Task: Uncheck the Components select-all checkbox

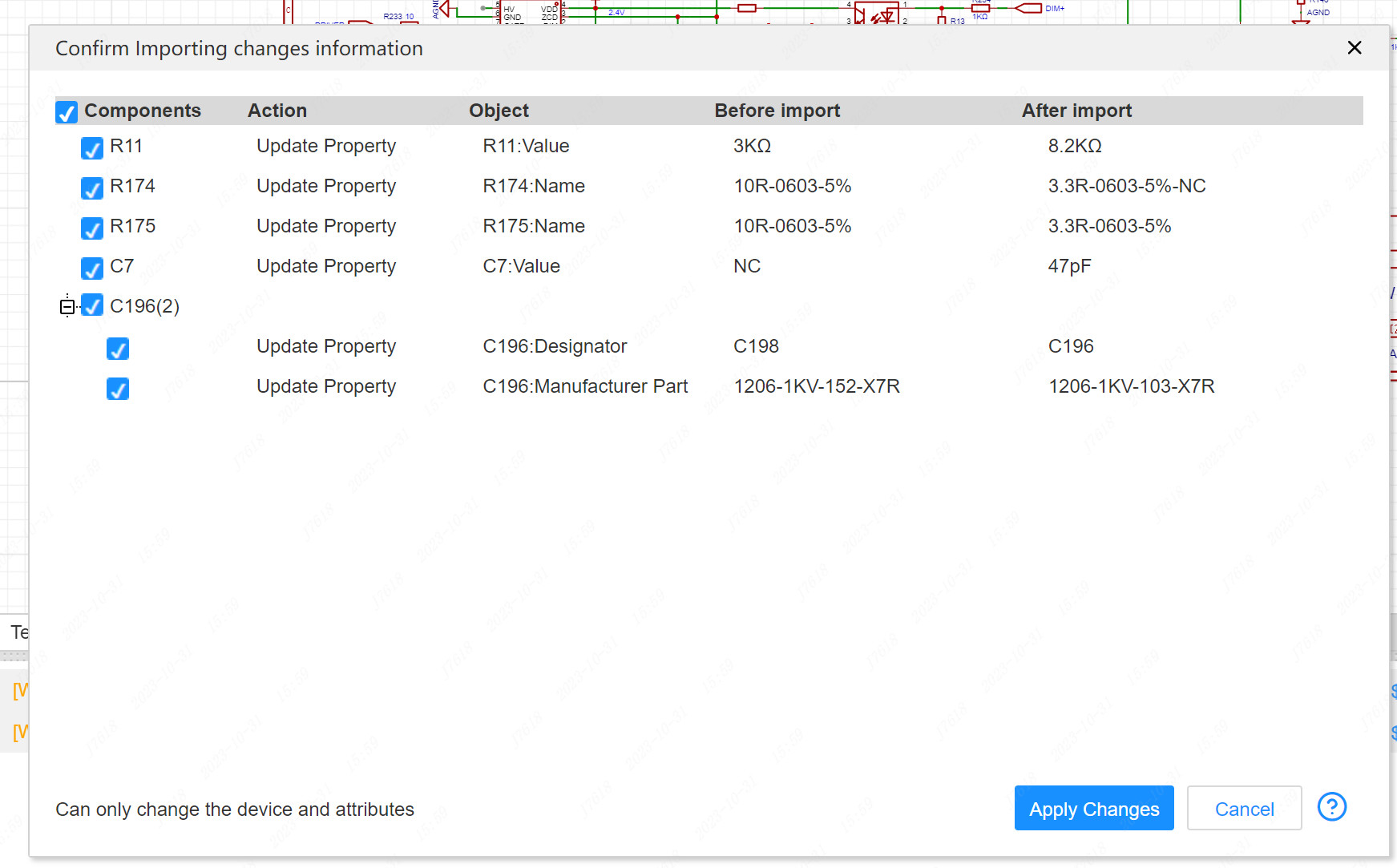Action: click(x=67, y=112)
